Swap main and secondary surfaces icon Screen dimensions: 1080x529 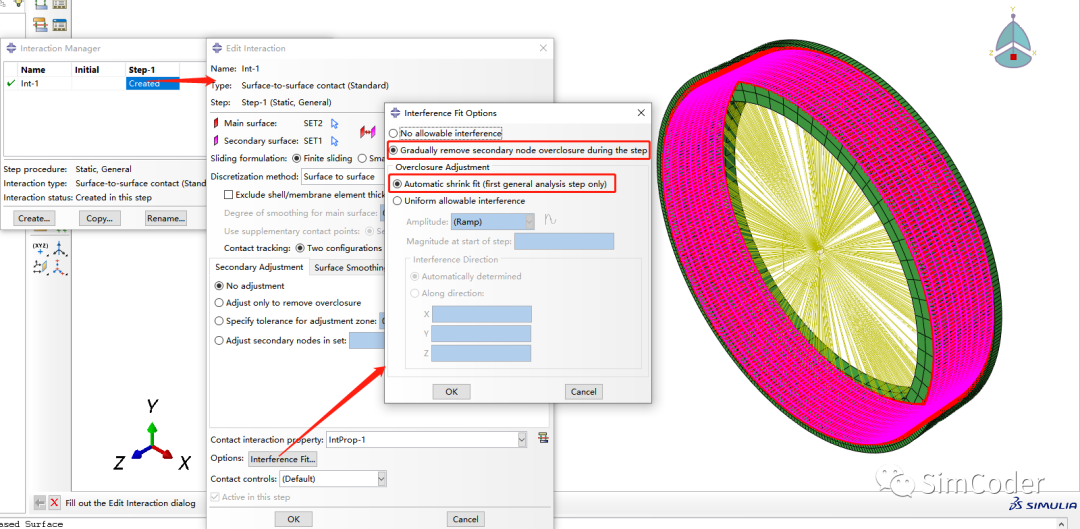pyautogui.click(x=366, y=132)
